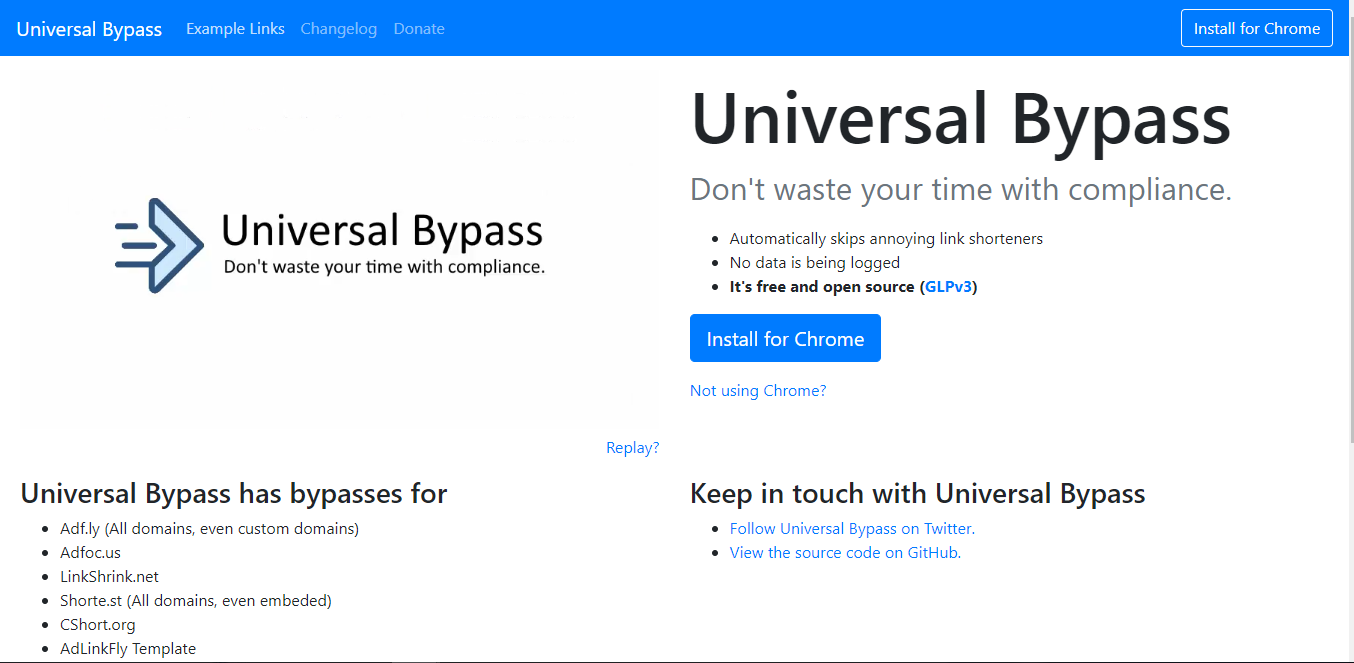Click "Universal Bypass has bypasses for" heading
The width and height of the screenshot is (1354, 663).
234,494
